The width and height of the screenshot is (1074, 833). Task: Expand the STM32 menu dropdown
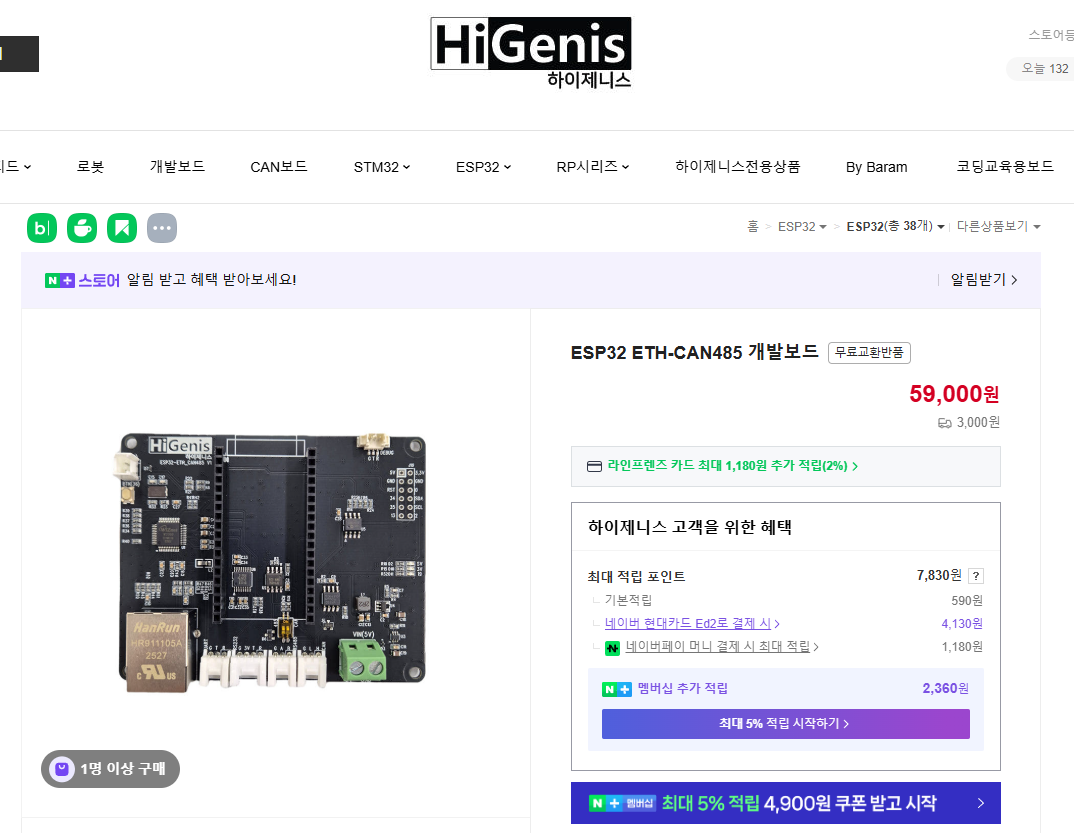point(382,167)
